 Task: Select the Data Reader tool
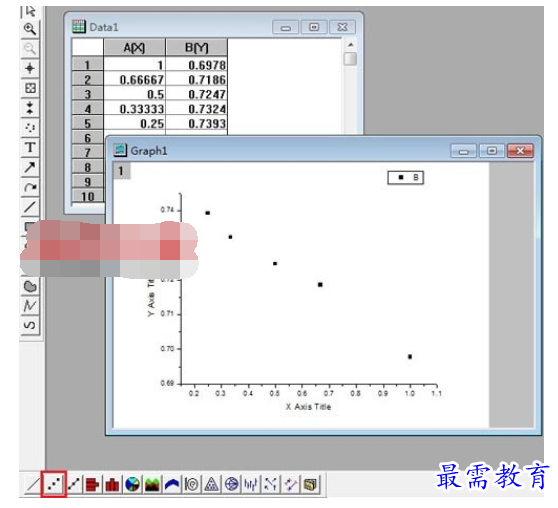click(30, 88)
